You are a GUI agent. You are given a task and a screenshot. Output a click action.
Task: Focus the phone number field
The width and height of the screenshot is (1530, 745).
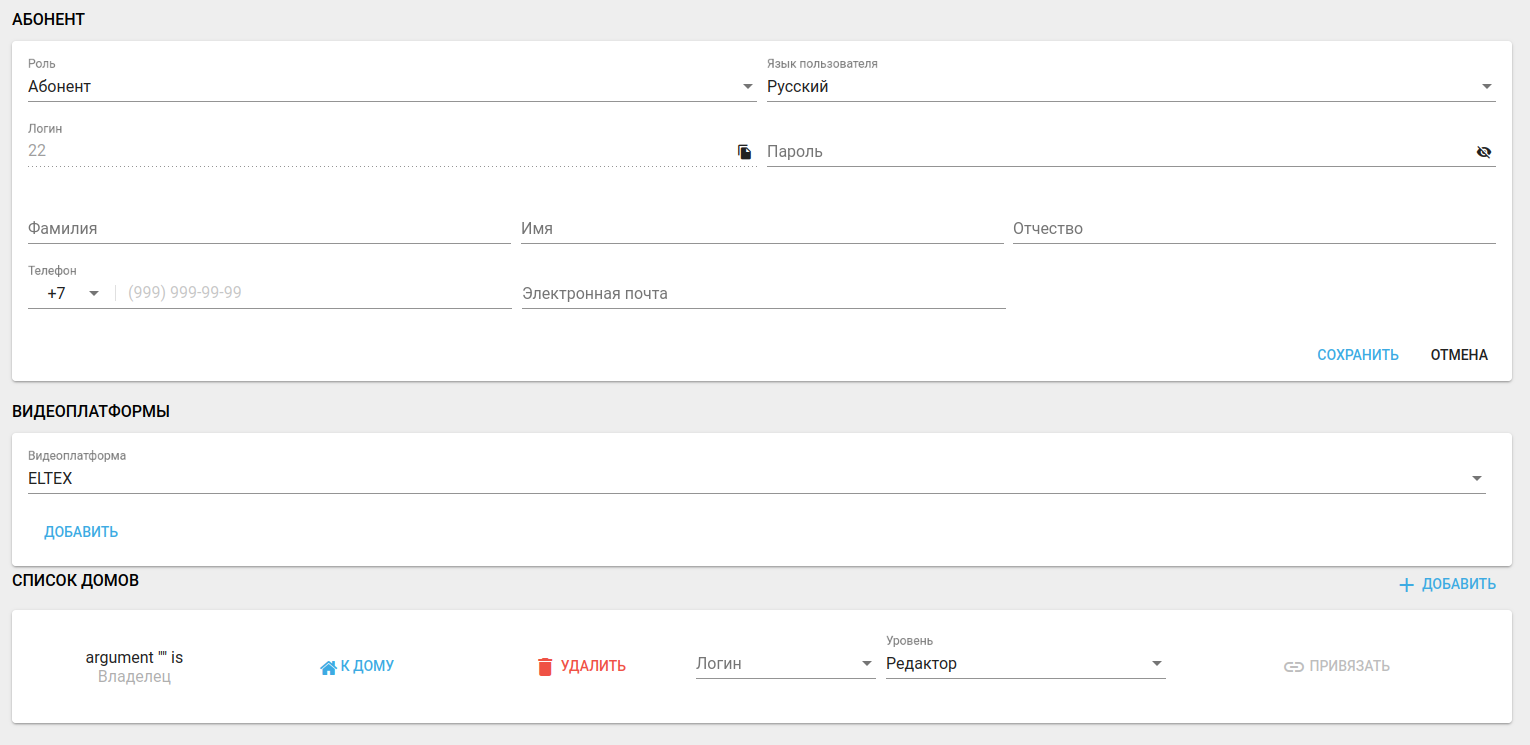(x=315, y=294)
